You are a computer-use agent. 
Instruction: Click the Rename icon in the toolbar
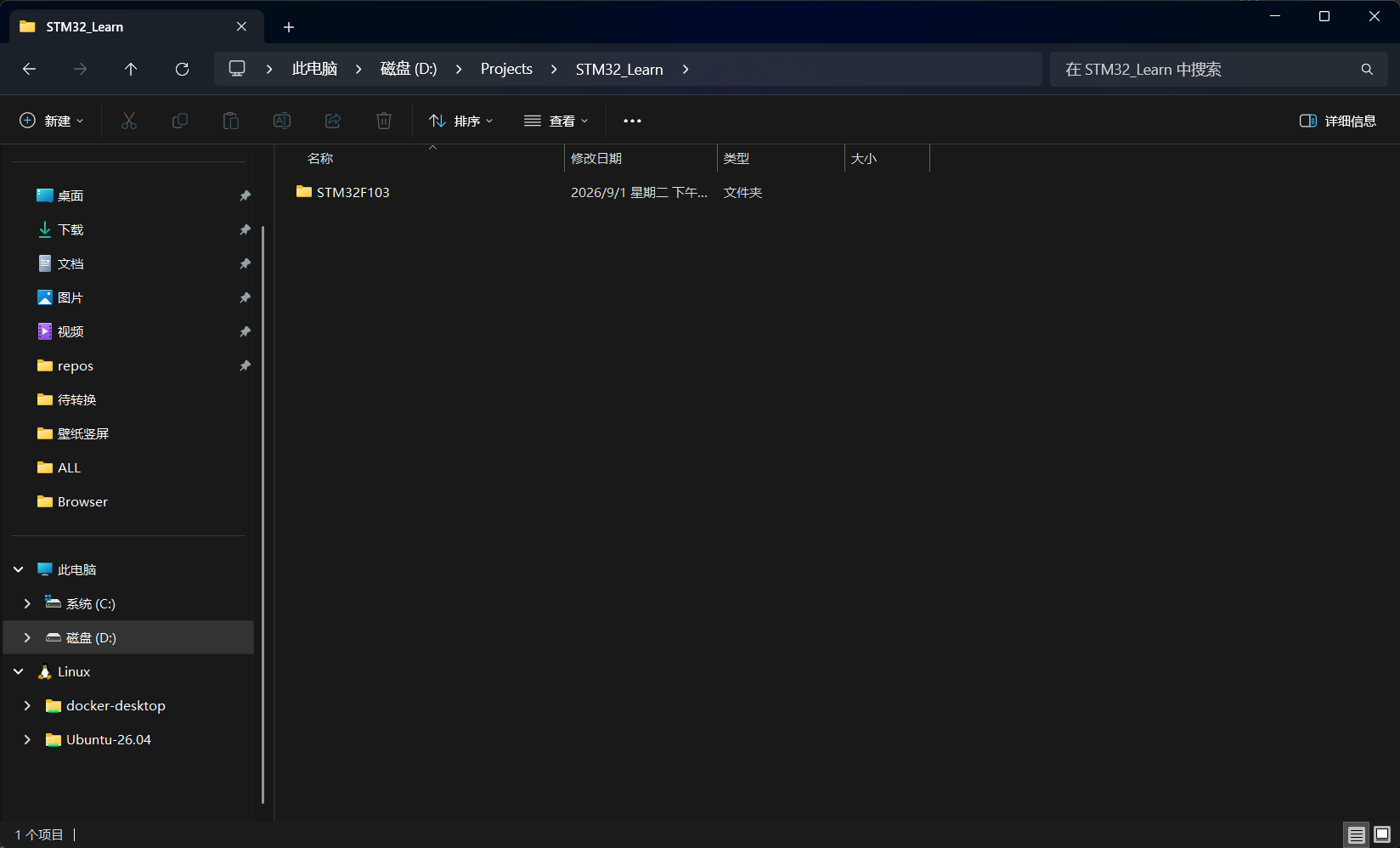click(x=282, y=121)
